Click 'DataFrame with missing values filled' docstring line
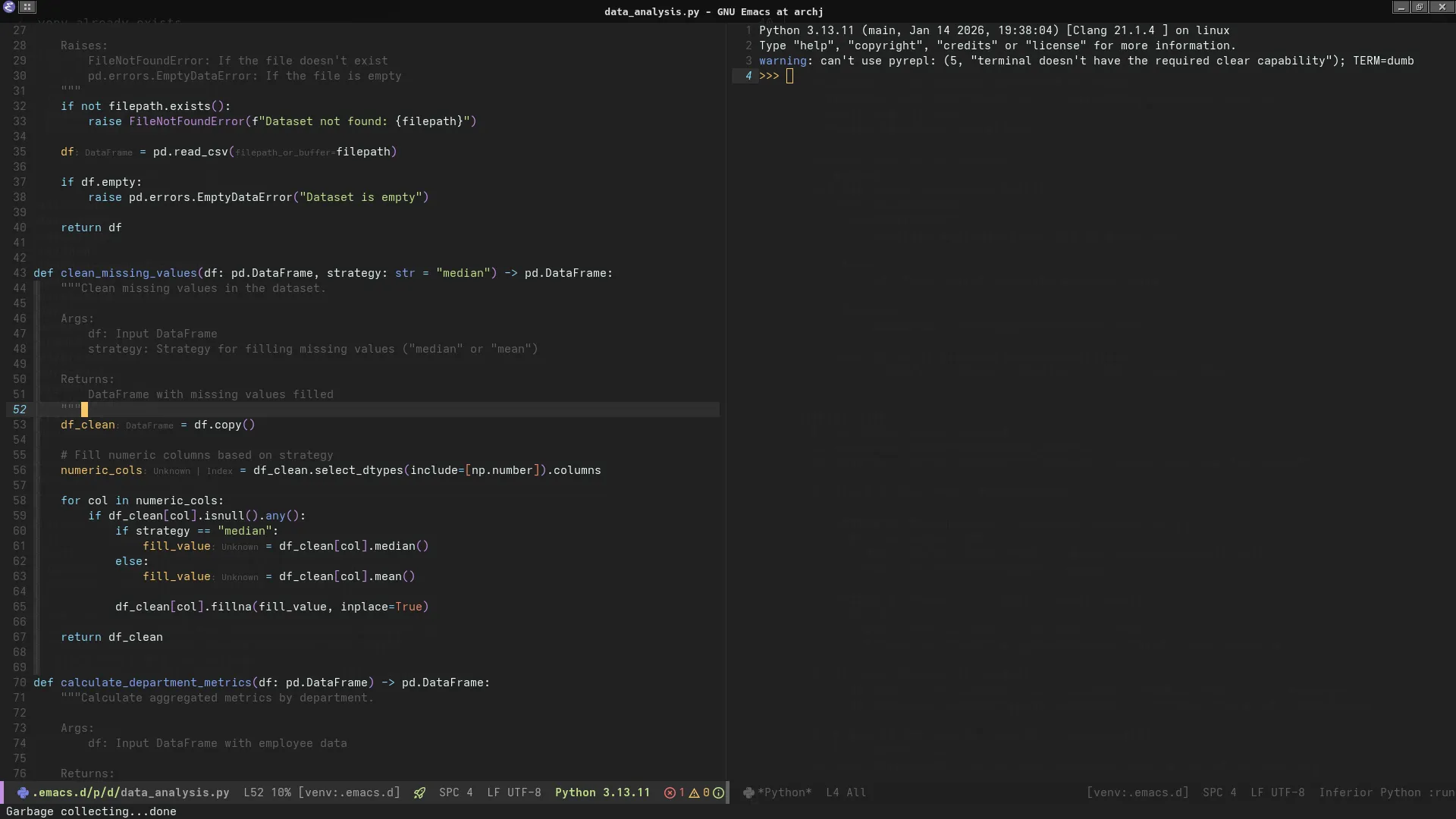The image size is (1456, 819). 211,394
